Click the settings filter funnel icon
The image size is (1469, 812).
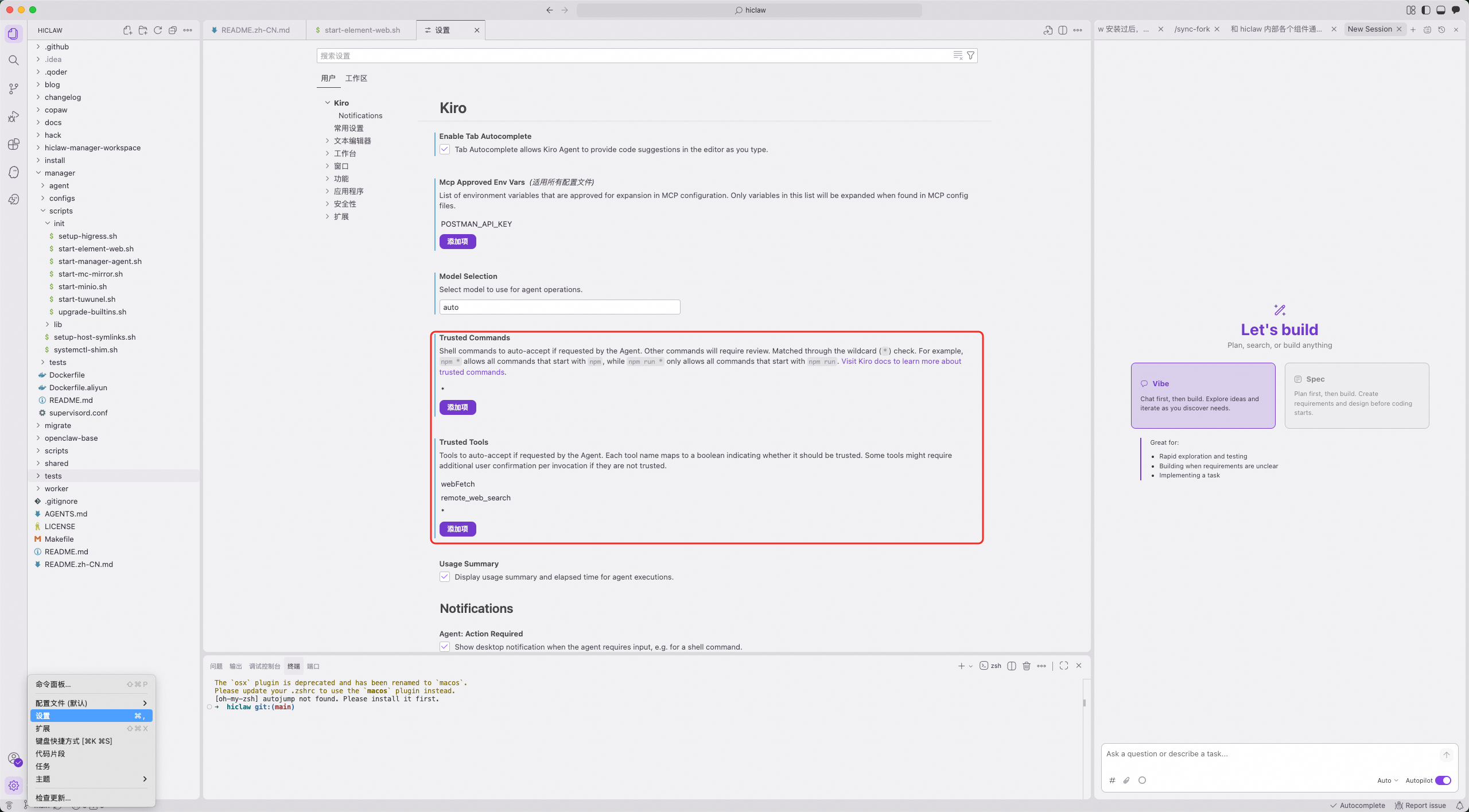pos(970,56)
